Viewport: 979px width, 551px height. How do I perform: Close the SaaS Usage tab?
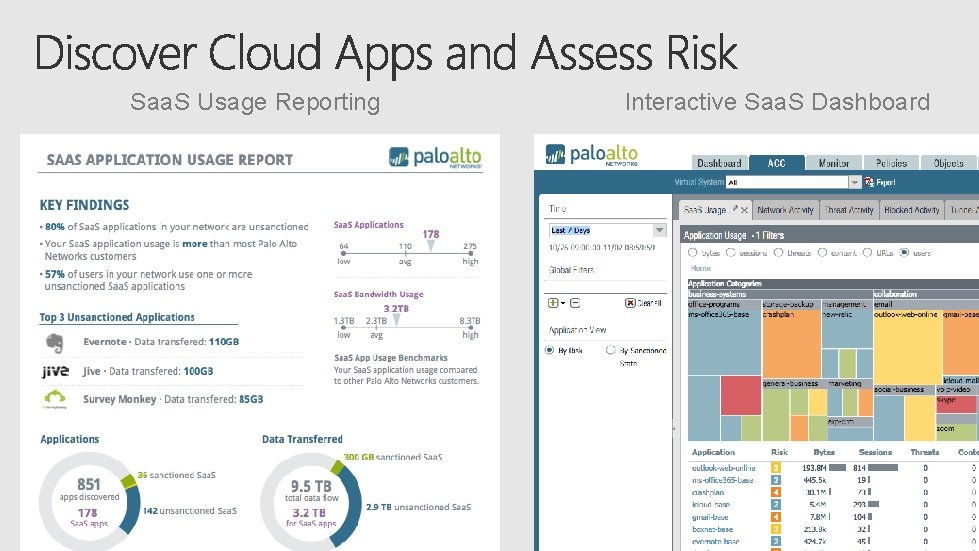click(x=744, y=210)
